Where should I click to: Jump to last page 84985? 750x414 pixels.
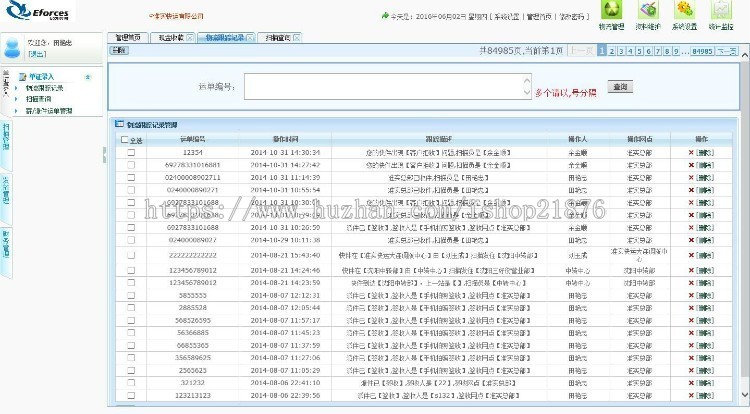(x=702, y=51)
